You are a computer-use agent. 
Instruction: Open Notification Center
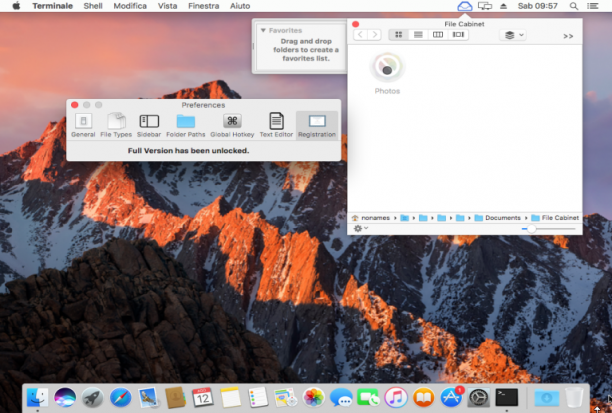click(x=593, y=6)
